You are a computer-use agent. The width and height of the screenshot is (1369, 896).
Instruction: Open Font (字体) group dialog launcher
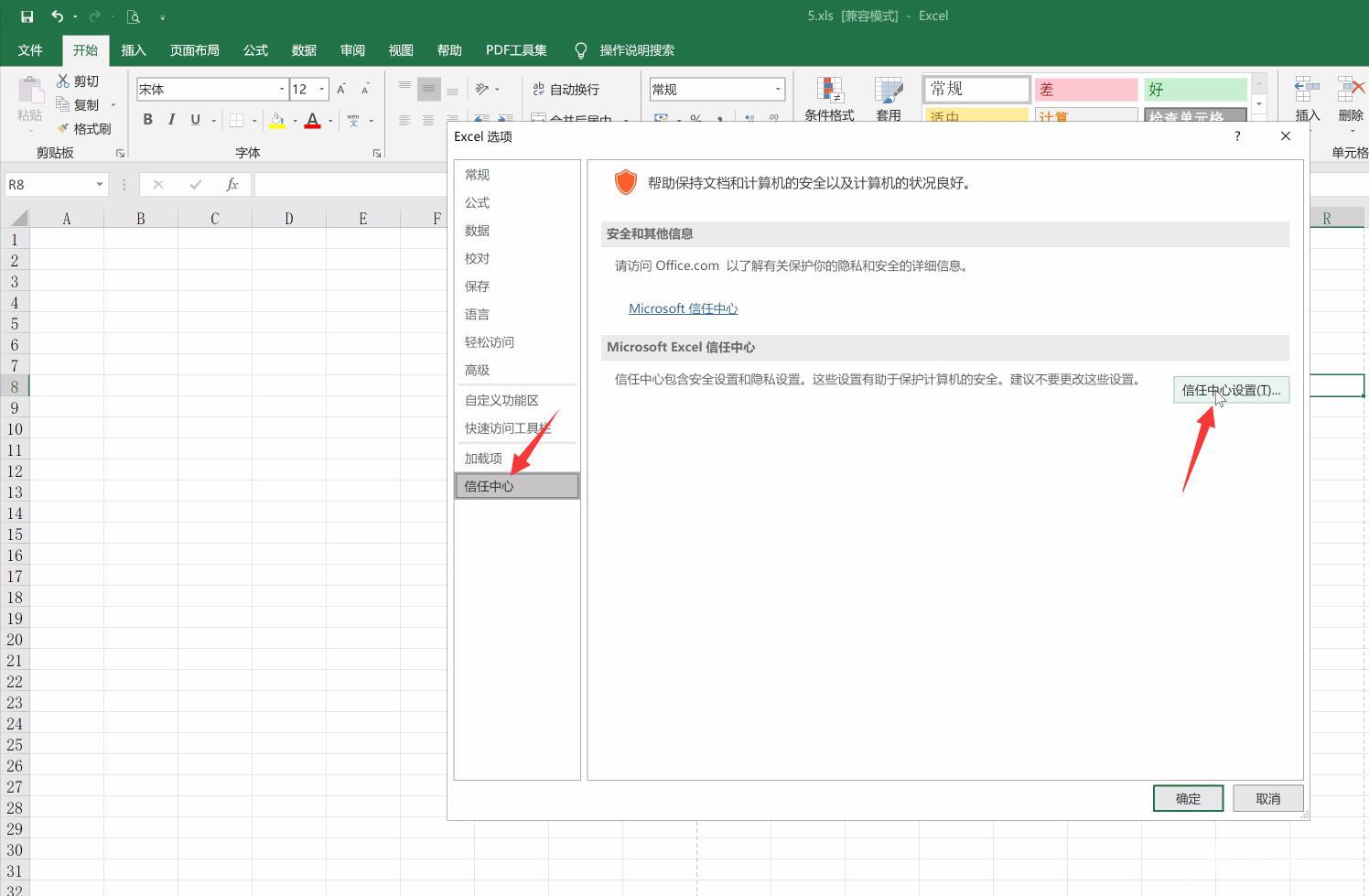point(377,153)
